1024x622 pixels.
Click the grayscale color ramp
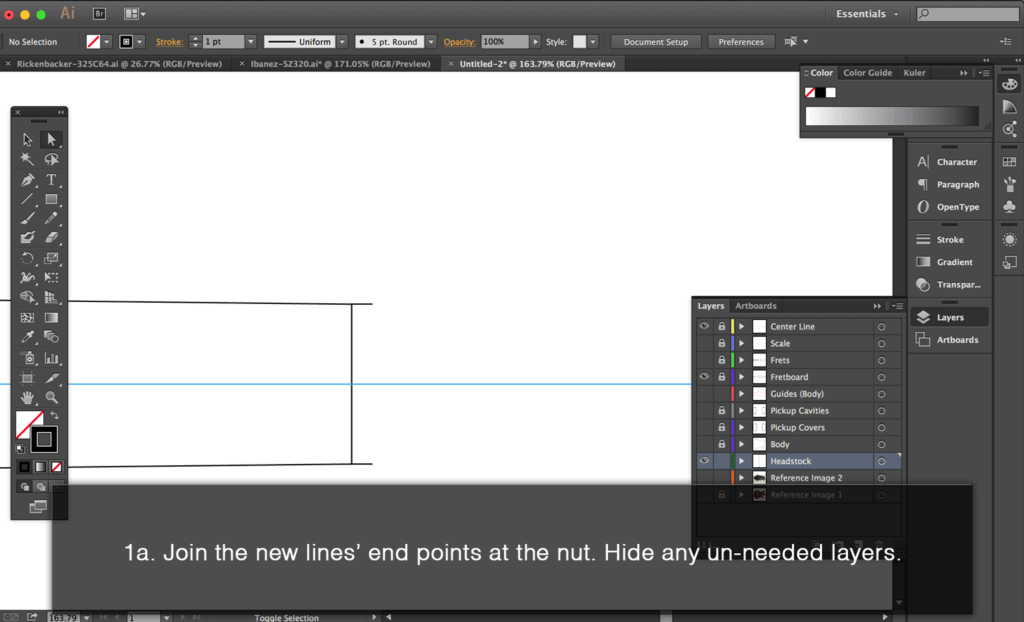[x=892, y=116]
